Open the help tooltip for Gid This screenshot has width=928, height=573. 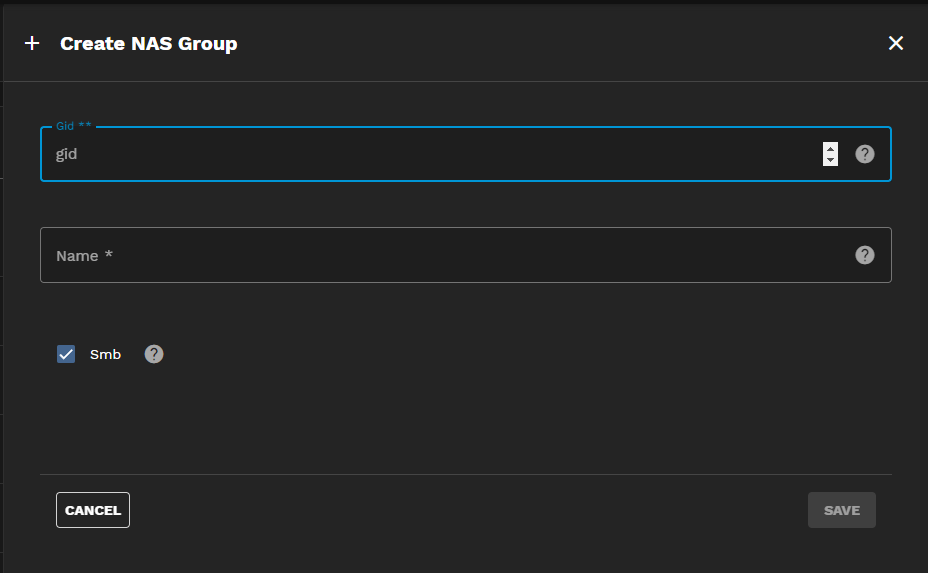pyautogui.click(x=865, y=154)
